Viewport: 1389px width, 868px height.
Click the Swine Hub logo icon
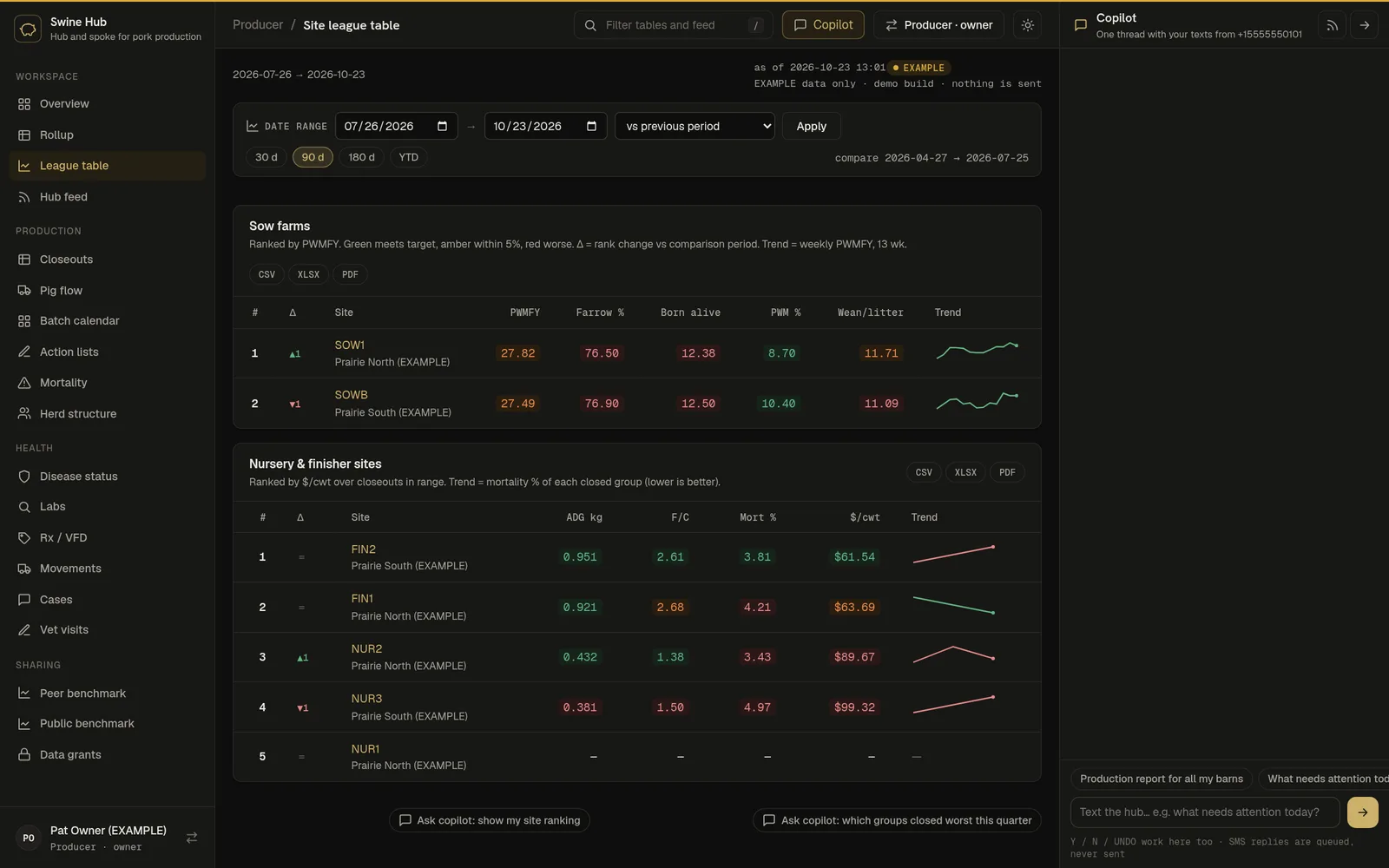pyautogui.click(x=28, y=29)
